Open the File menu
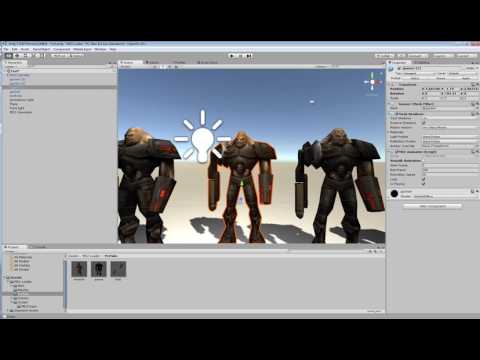Image resolution: width=480 pixels, height=360 pixels. pos(6,49)
